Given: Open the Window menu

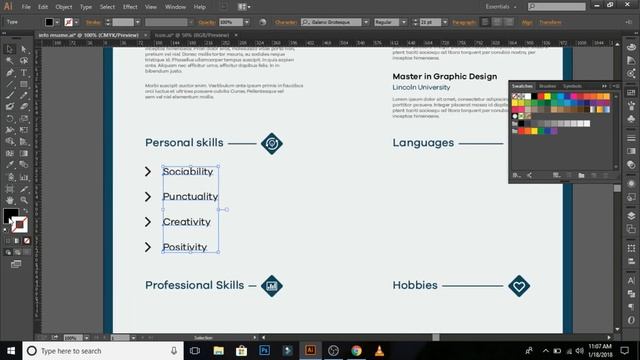Looking at the screenshot, I should click(175, 7).
